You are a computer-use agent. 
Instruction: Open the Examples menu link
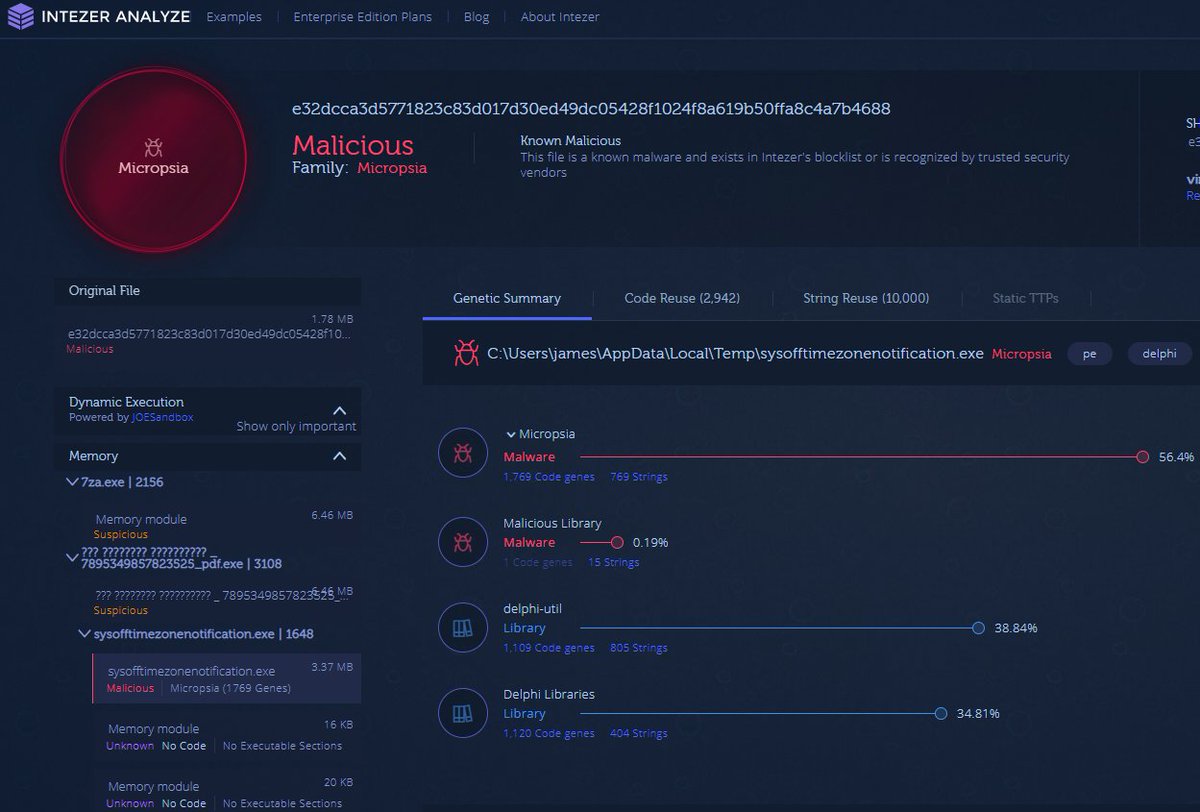(x=234, y=17)
